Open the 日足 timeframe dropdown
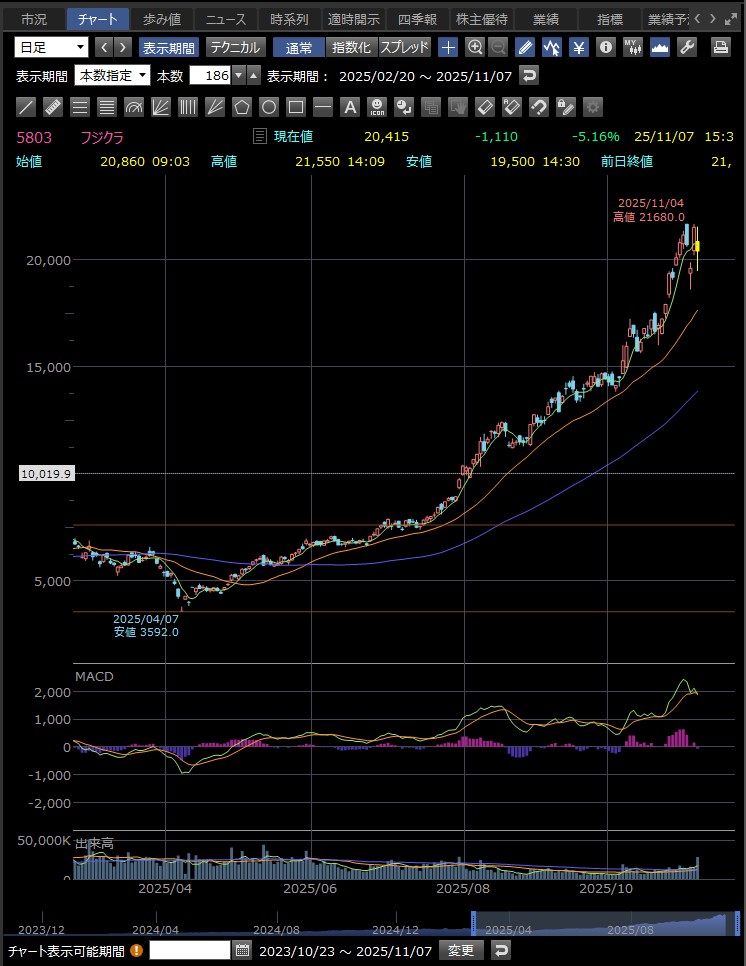Screen dimensions: 746x966 [52, 47]
